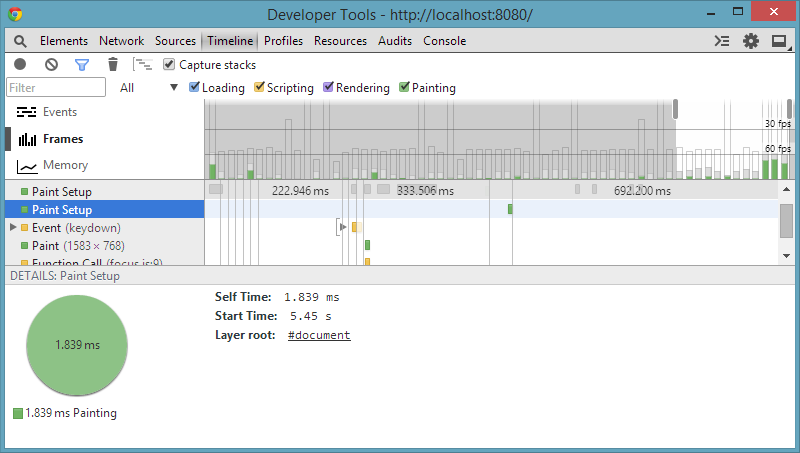Click the left overview window handle
This screenshot has height=453, width=800.
676,109
